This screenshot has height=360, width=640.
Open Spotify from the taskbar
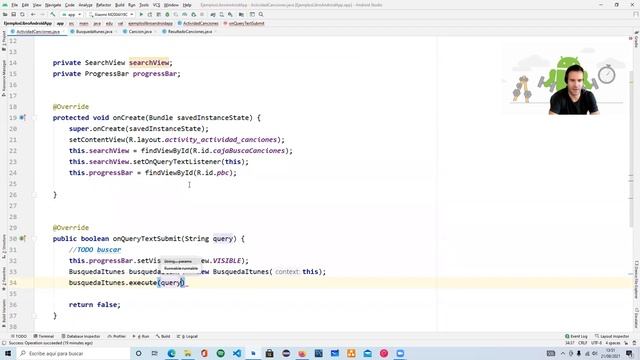[x=220, y=353]
